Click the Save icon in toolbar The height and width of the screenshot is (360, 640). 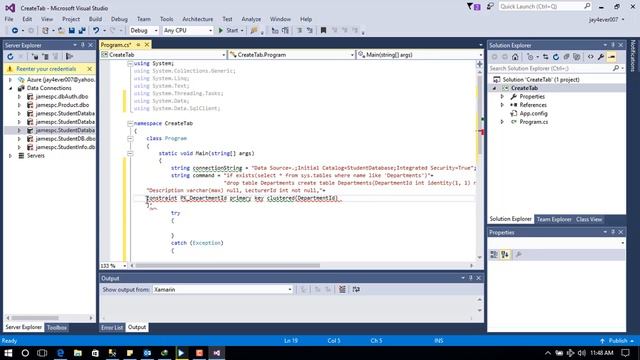pyautogui.click(x=72, y=31)
